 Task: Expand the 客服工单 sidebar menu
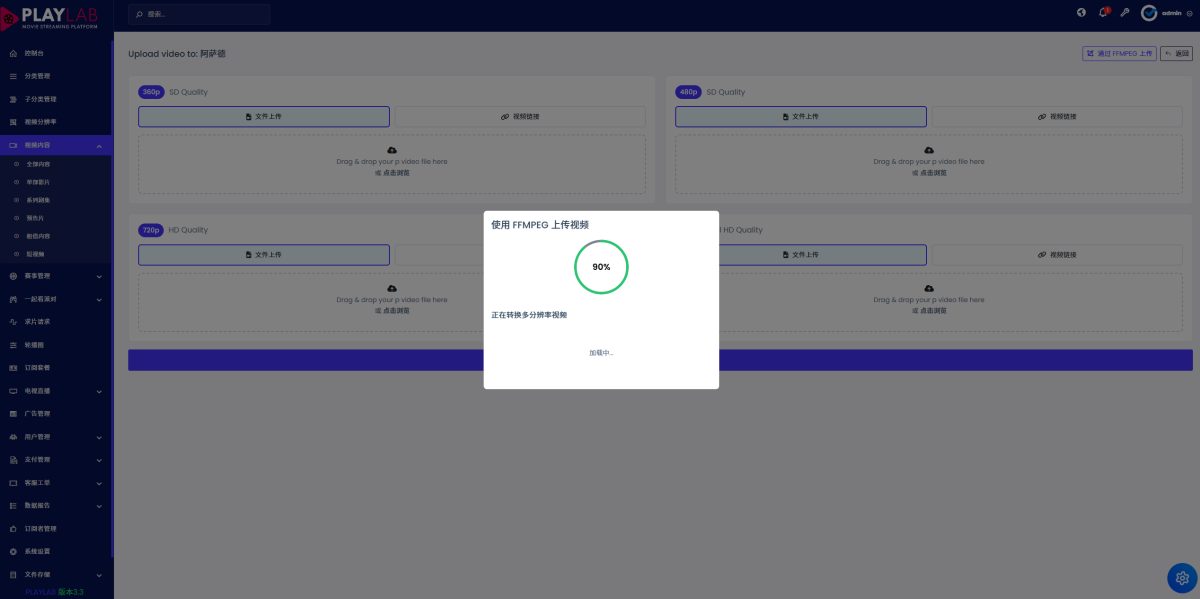[x=99, y=483]
